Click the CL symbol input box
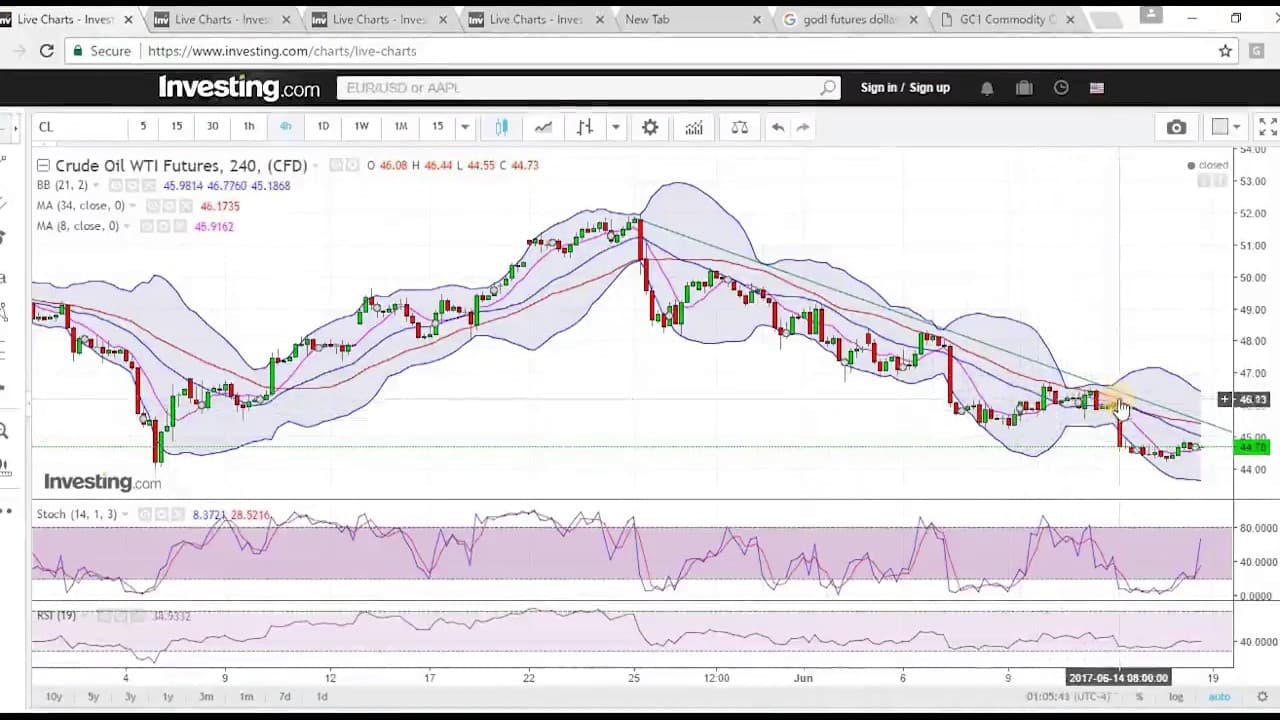Screen dimensions: 1280x720 78,126
